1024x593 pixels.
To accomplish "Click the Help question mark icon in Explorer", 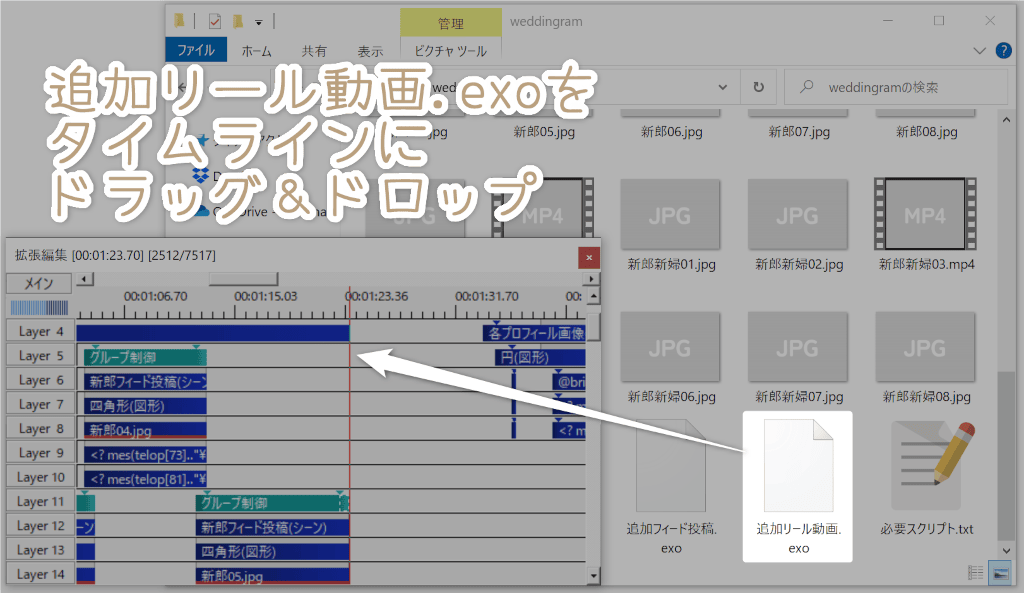I will point(1004,50).
